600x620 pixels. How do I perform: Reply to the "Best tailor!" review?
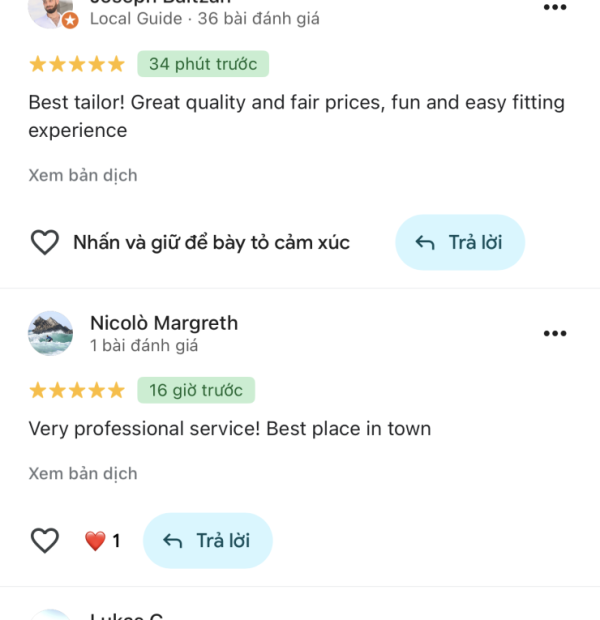coord(460,242)
